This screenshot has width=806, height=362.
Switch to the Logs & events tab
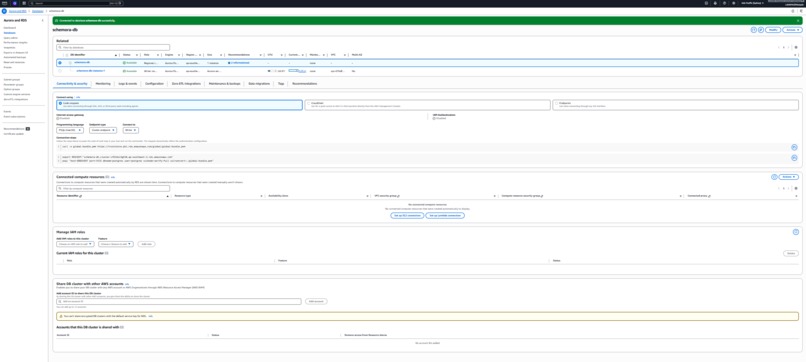point(127,83)
